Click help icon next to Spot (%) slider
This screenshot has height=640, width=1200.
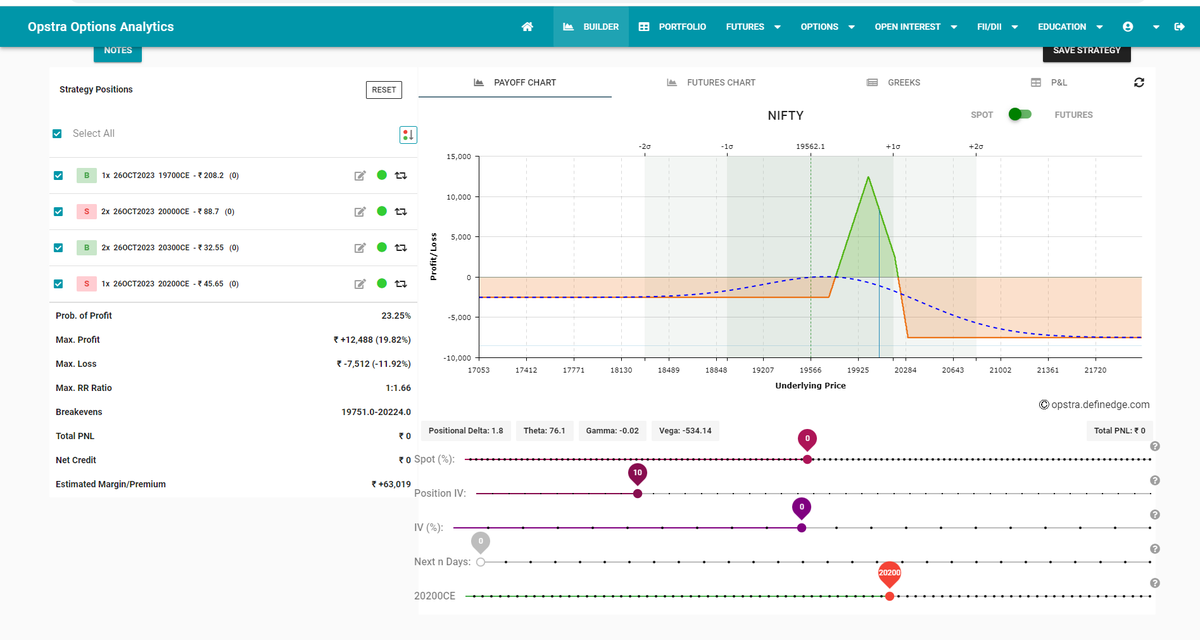[1155, 447]
